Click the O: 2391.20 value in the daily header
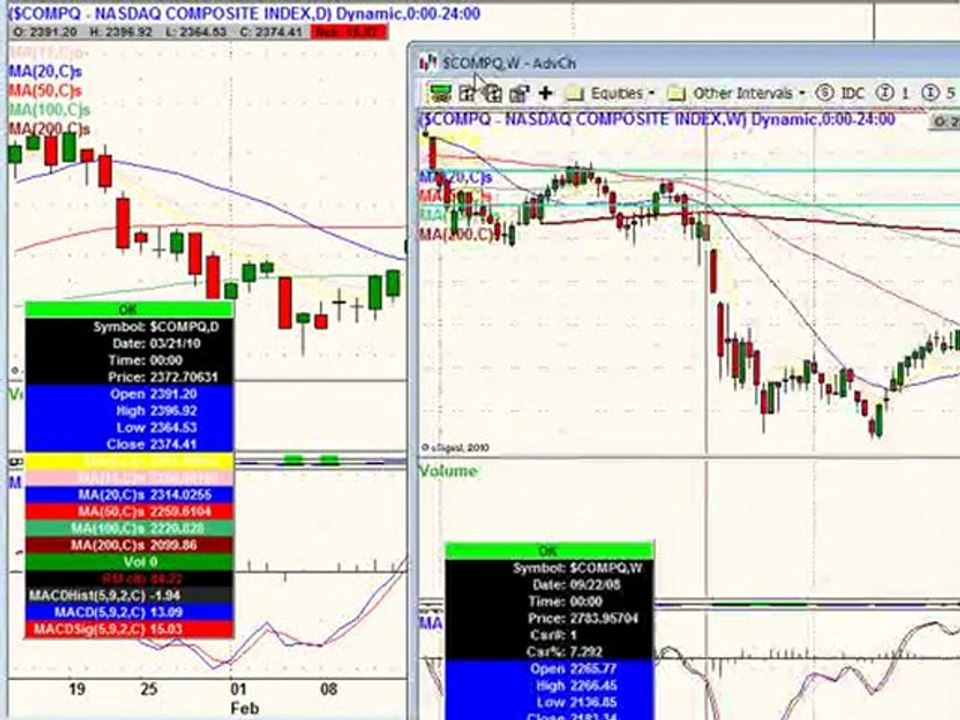Image resolution: width=960 pixels, height=720 pixels. pos(44,32)
